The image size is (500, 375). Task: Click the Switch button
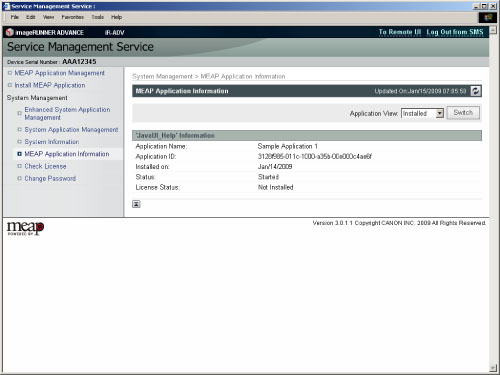click(x=463, y=113)
